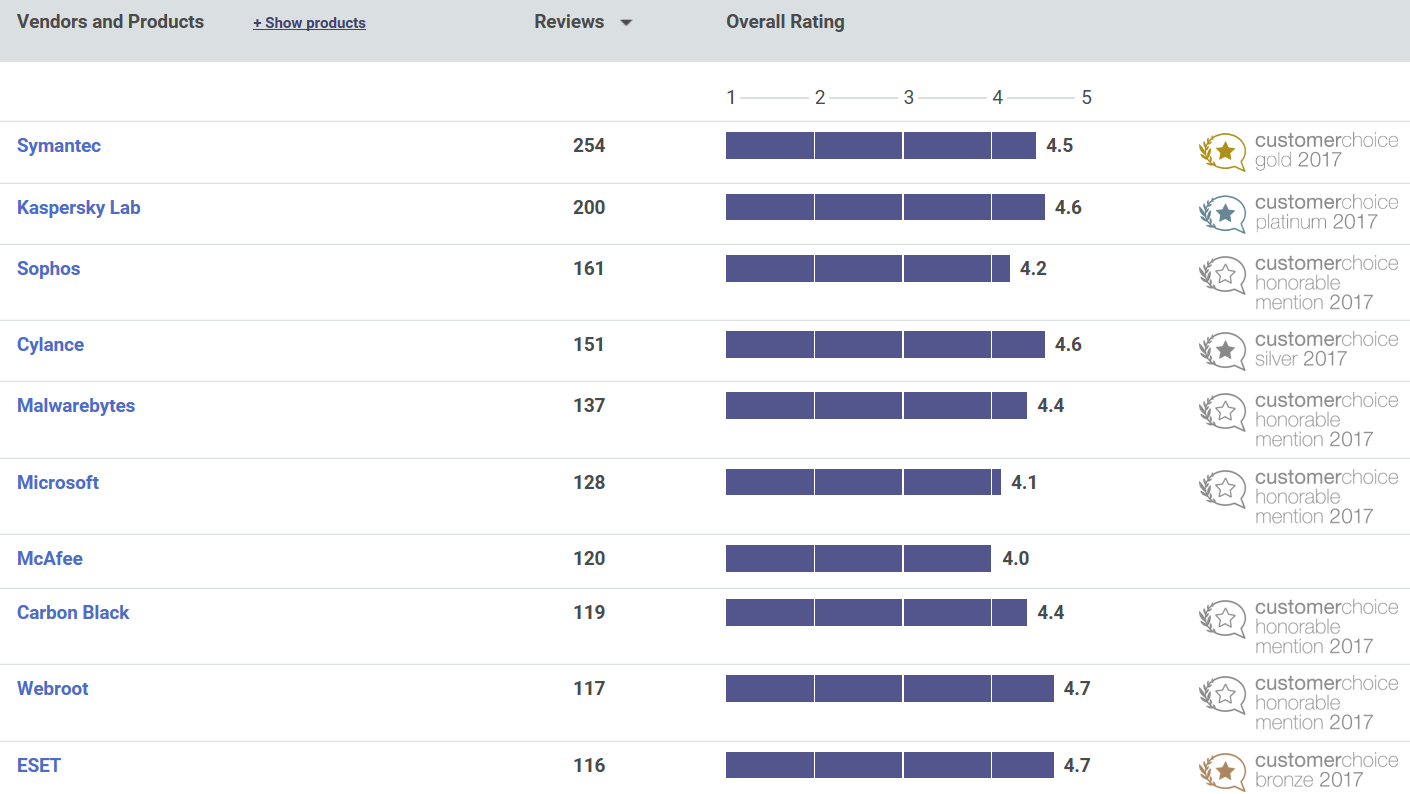Open the Carbon Black vendor link
This screenshot has width=1410, height=794.
coord(73,613)
